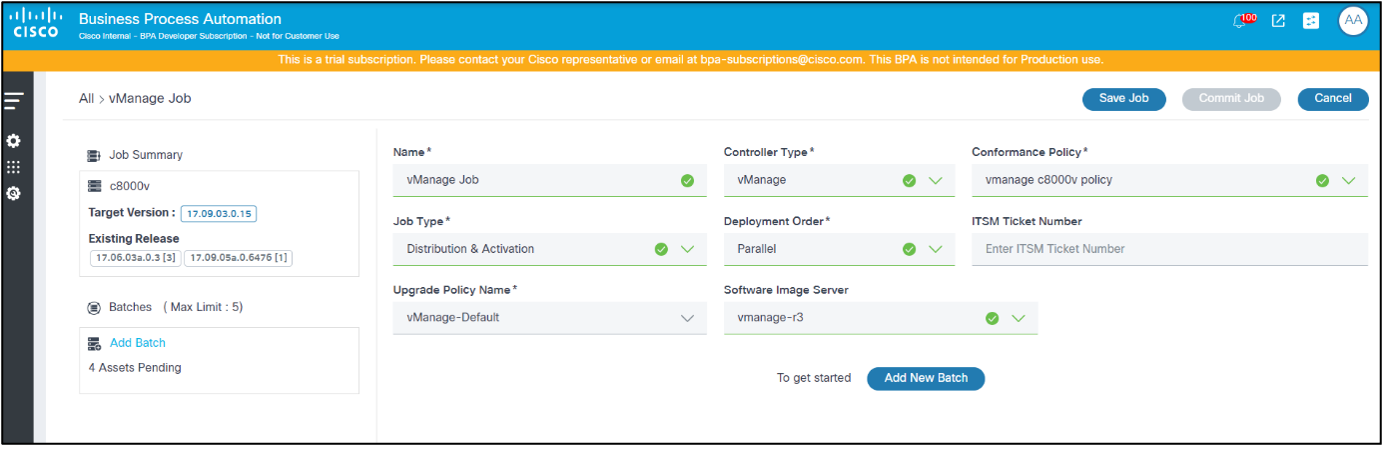The image size is (1387, 449).
Task: Open the Deployment Order dropdown arrow
Action: [936, 249]
